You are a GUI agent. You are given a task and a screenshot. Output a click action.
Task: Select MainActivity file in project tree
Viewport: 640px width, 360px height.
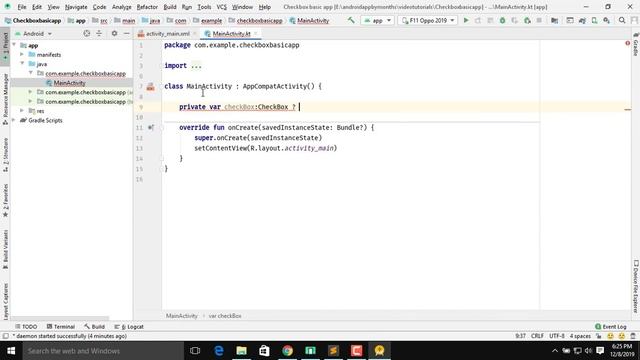pyautogui.click(x=69, y=83)
